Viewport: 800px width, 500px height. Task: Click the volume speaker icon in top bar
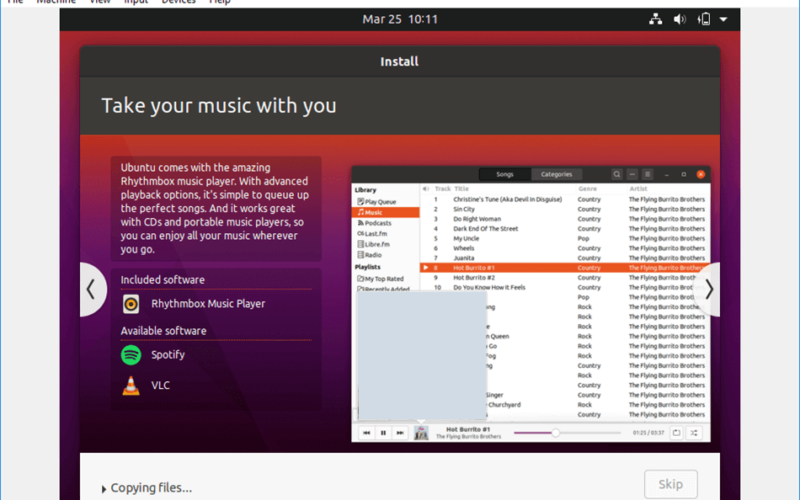680,19
